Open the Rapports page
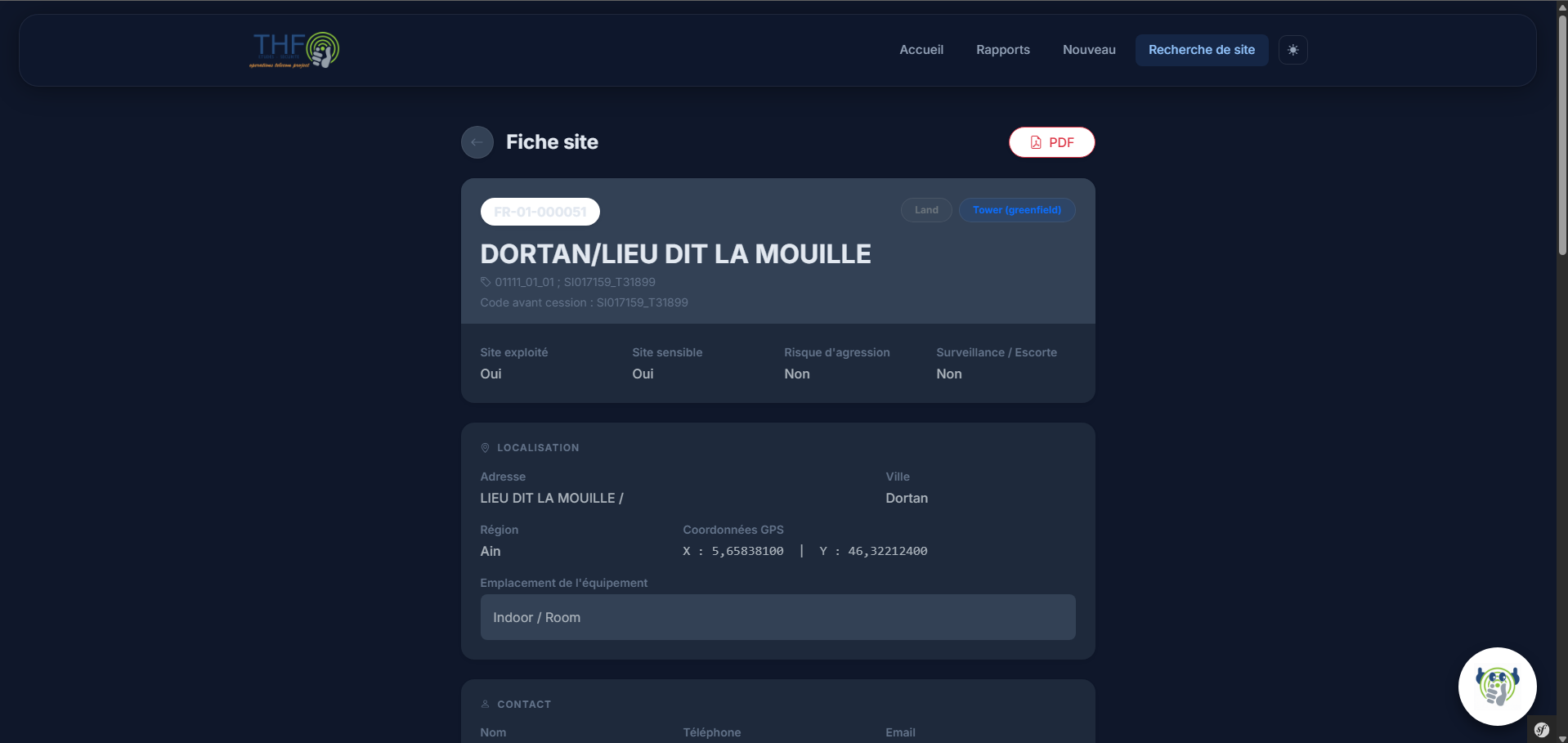This screenshot has width=1568, height=743. click(x=1003, y=50)
